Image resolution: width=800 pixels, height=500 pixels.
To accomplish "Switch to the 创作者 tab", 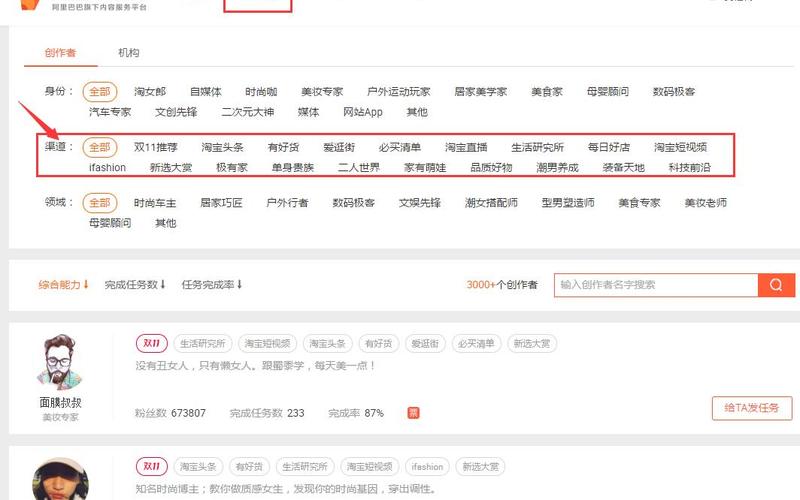I will pyautogui.click(x=60, y=53).
